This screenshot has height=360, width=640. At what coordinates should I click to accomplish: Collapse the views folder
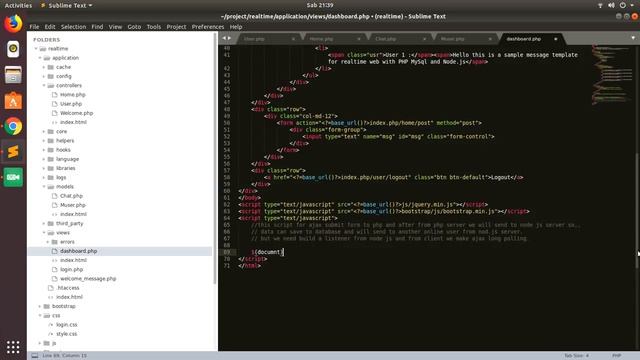pos(44,233)
